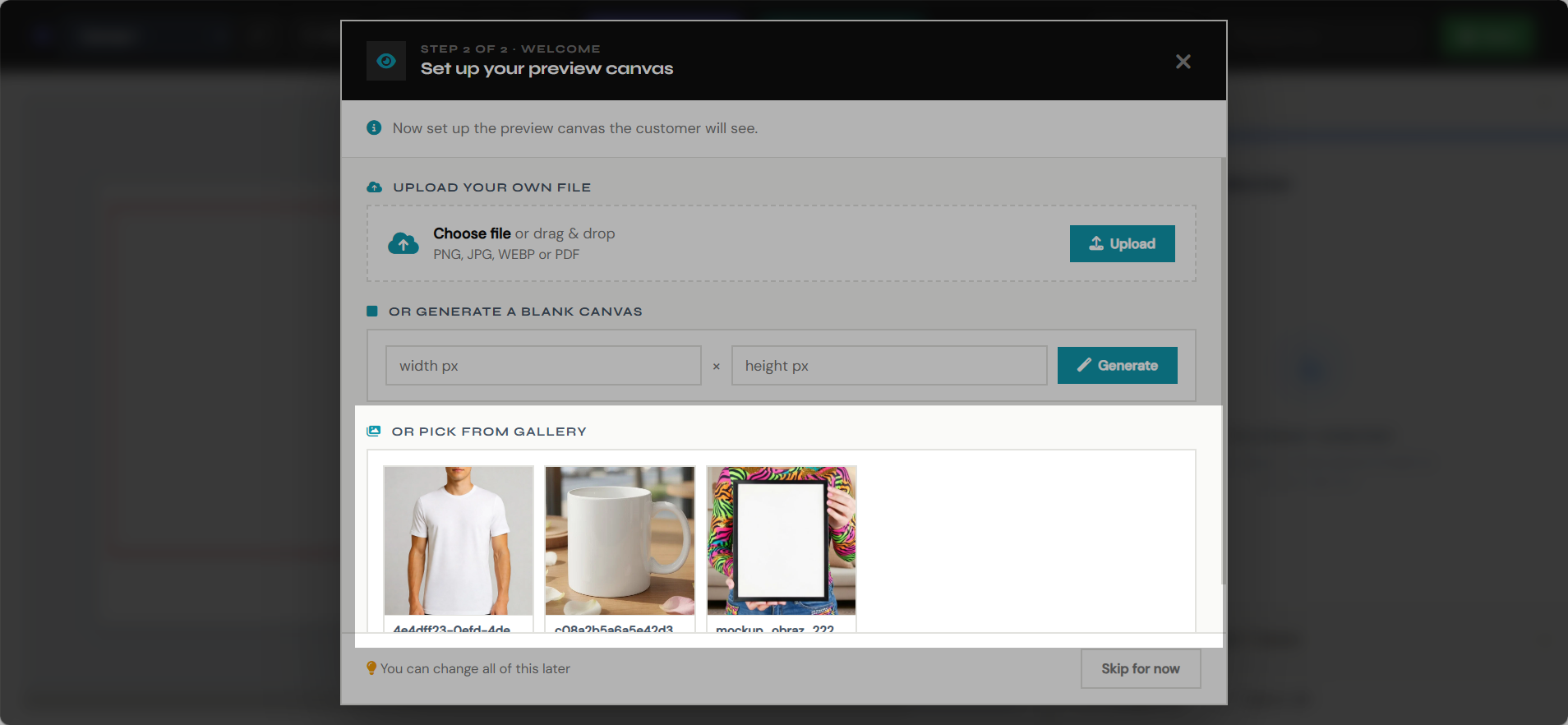Click Skip for now button
This screenshot has width=1568, height=725.
[x=1141, y=669]
